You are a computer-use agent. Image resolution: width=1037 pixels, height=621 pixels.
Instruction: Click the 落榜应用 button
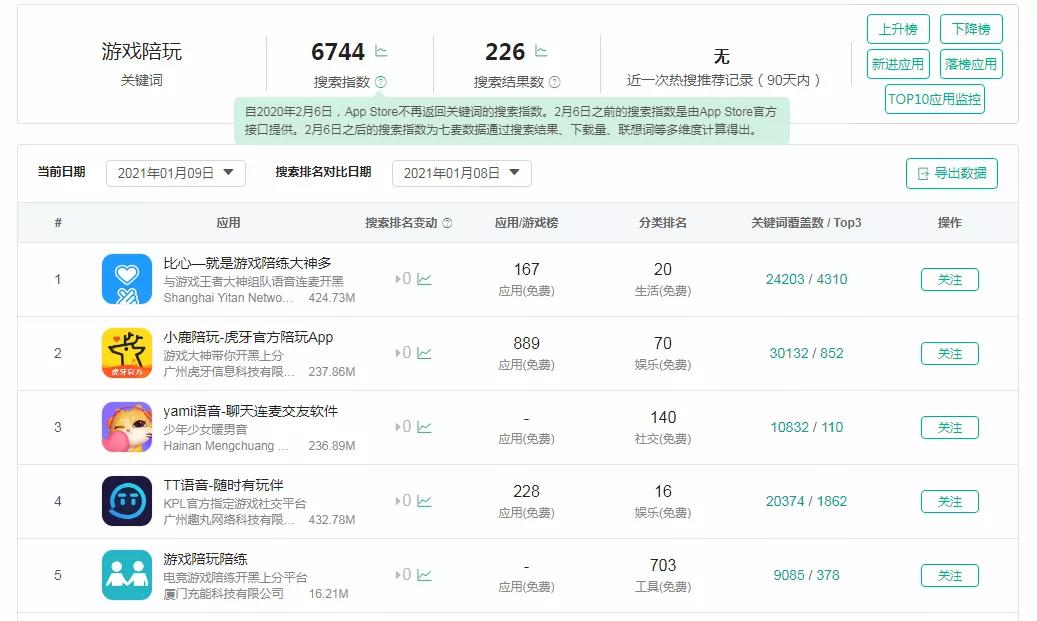[971, 64]
